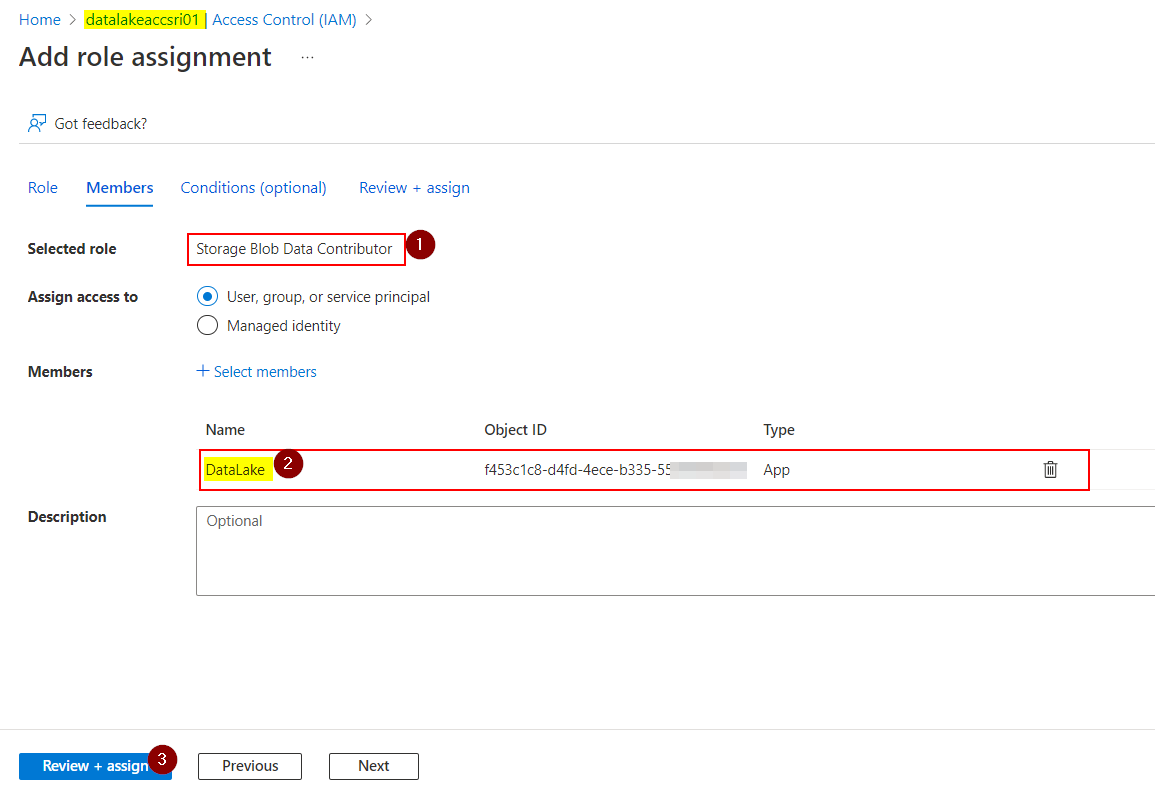Click the Name column header
This screenshot has height=798, width=1155.
tap(225, 430)
